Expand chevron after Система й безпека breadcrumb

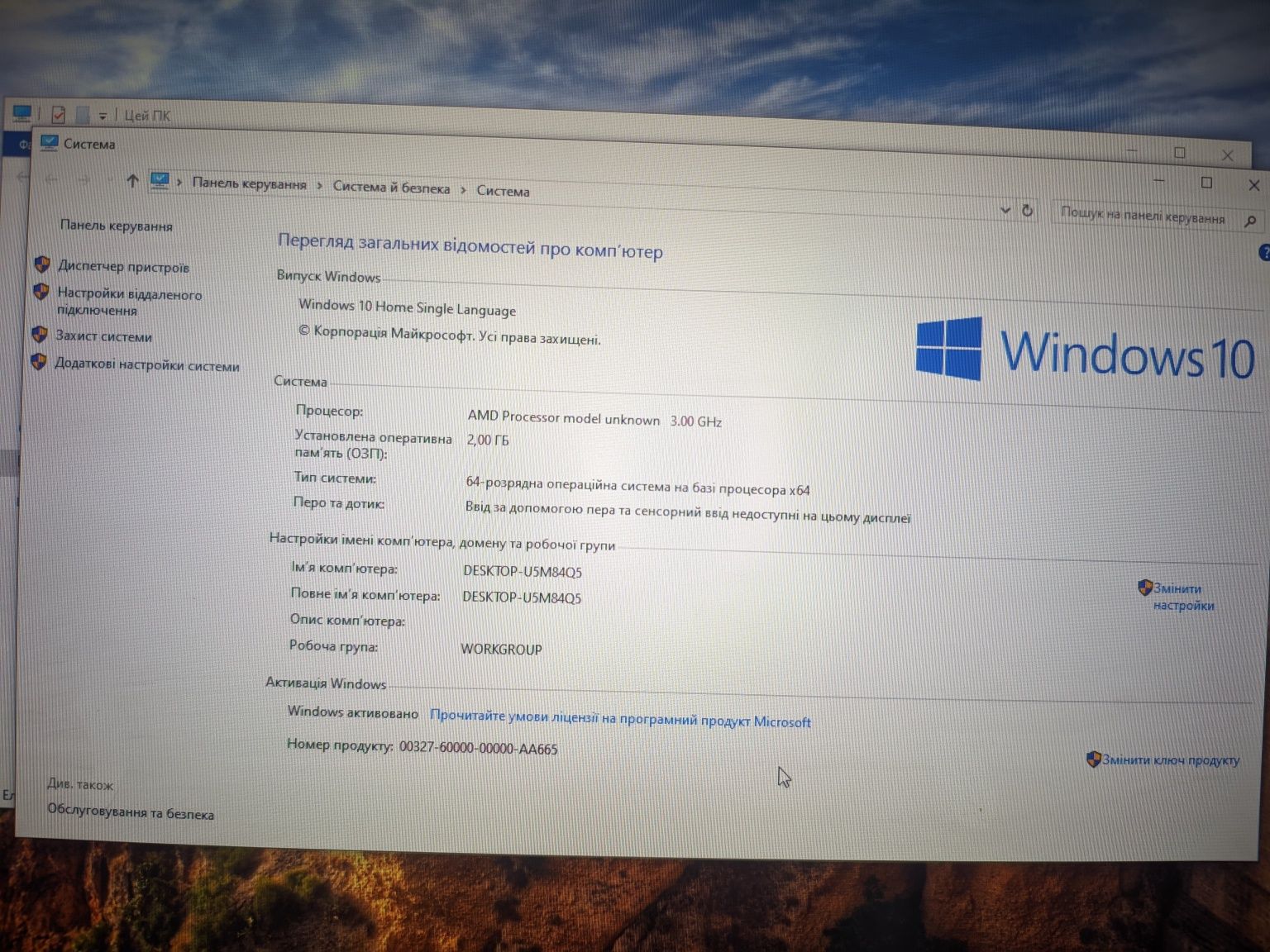tap(463, 190)
